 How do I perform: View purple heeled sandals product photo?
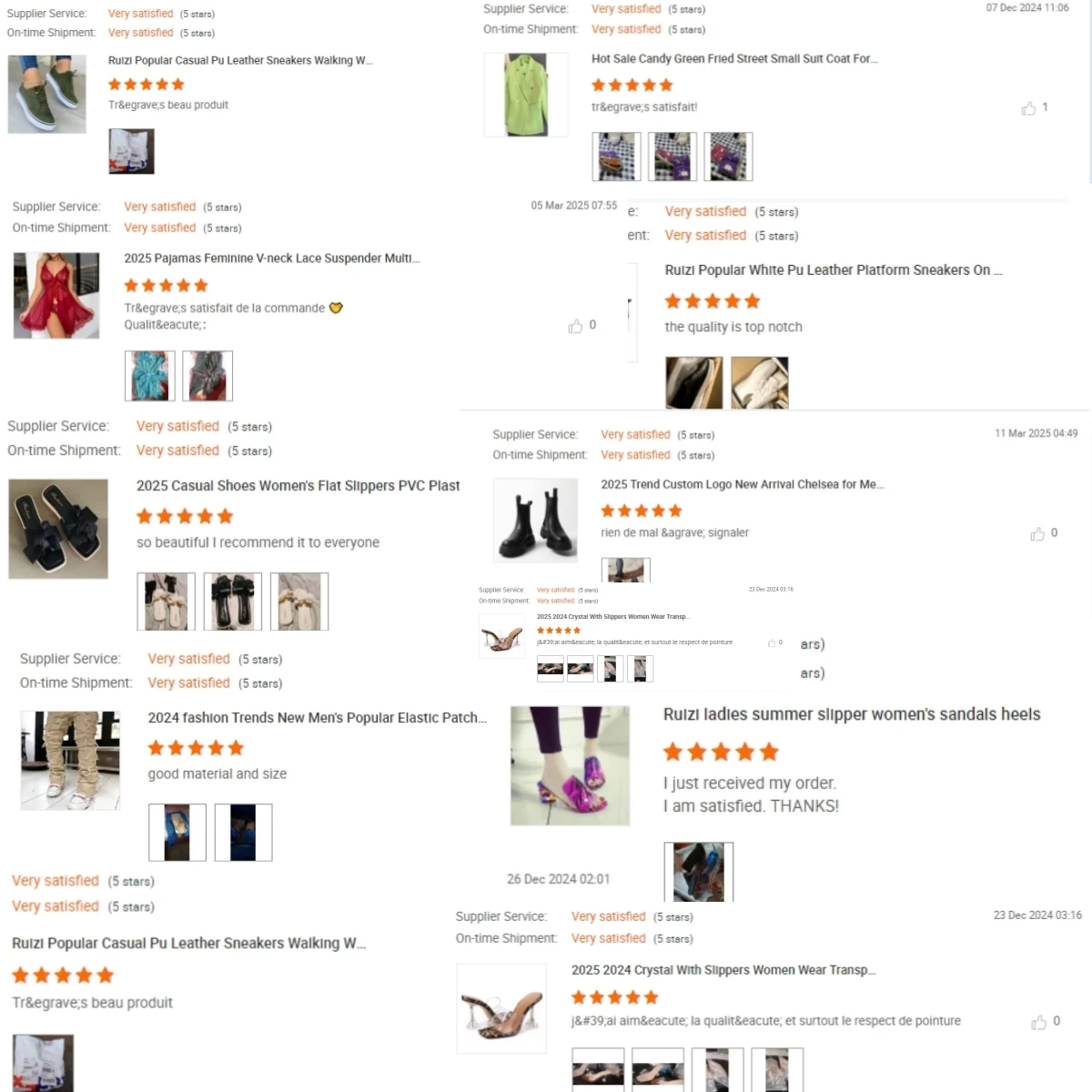(570, 765)
